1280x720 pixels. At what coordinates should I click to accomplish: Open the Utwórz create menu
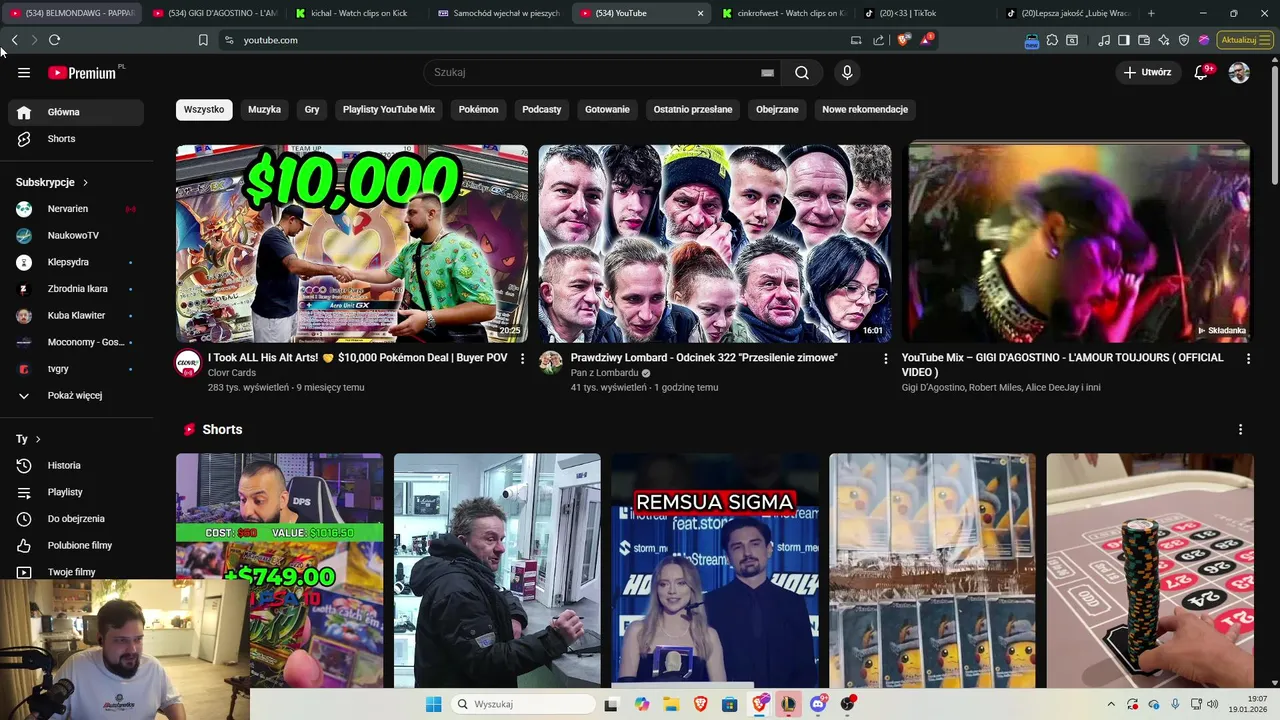pyautogui.click(x=1147, y=72)
